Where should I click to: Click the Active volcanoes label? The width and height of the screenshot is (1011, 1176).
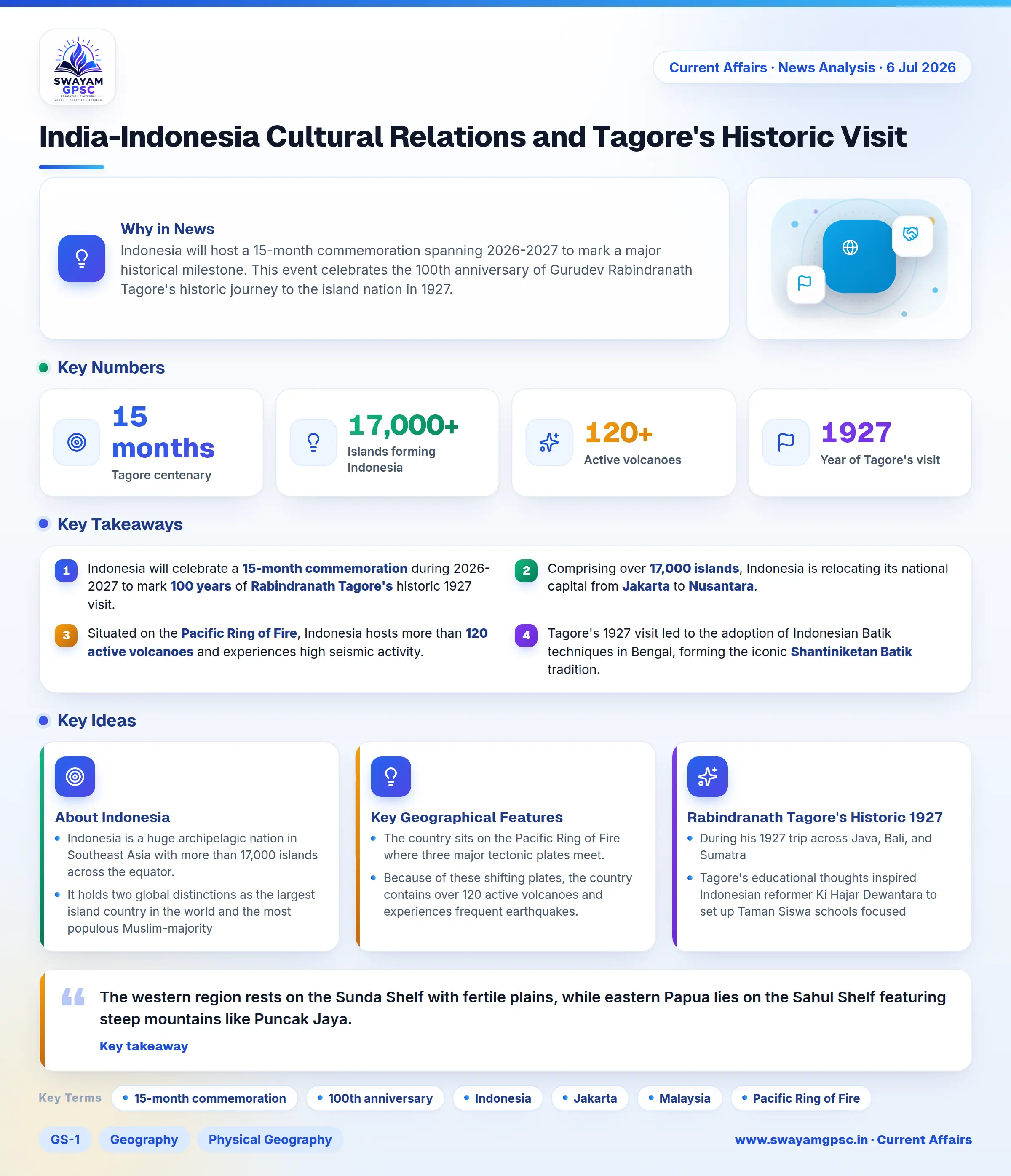632,460
